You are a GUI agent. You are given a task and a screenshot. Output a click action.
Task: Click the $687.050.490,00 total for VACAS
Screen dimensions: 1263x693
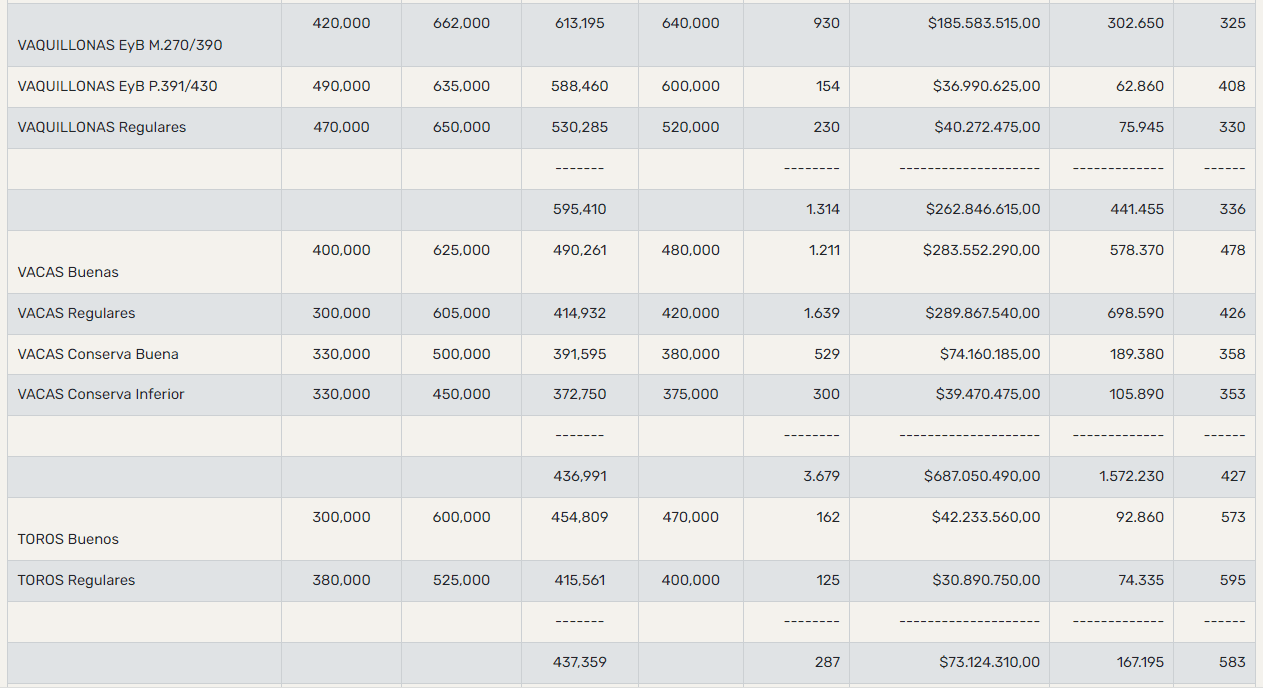(x=981, y=477)
